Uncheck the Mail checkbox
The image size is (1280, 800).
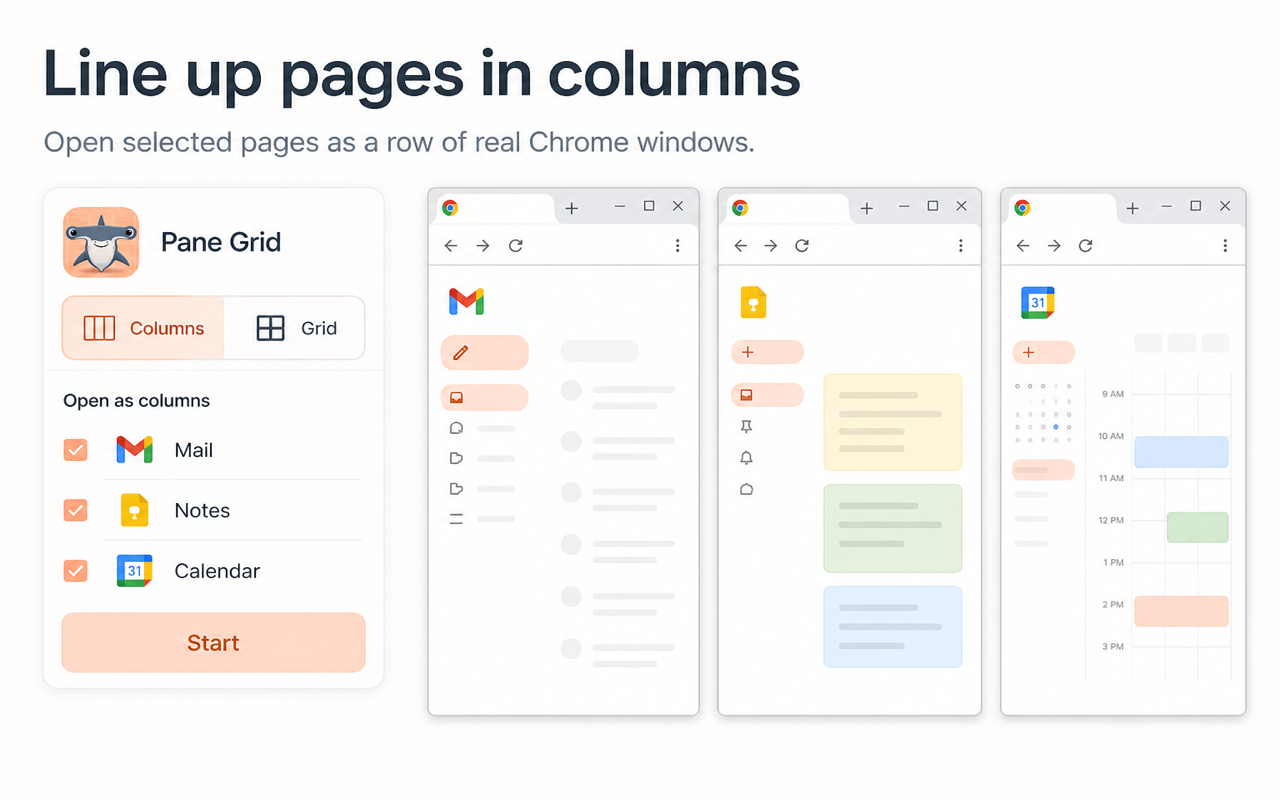coord(75,450)
